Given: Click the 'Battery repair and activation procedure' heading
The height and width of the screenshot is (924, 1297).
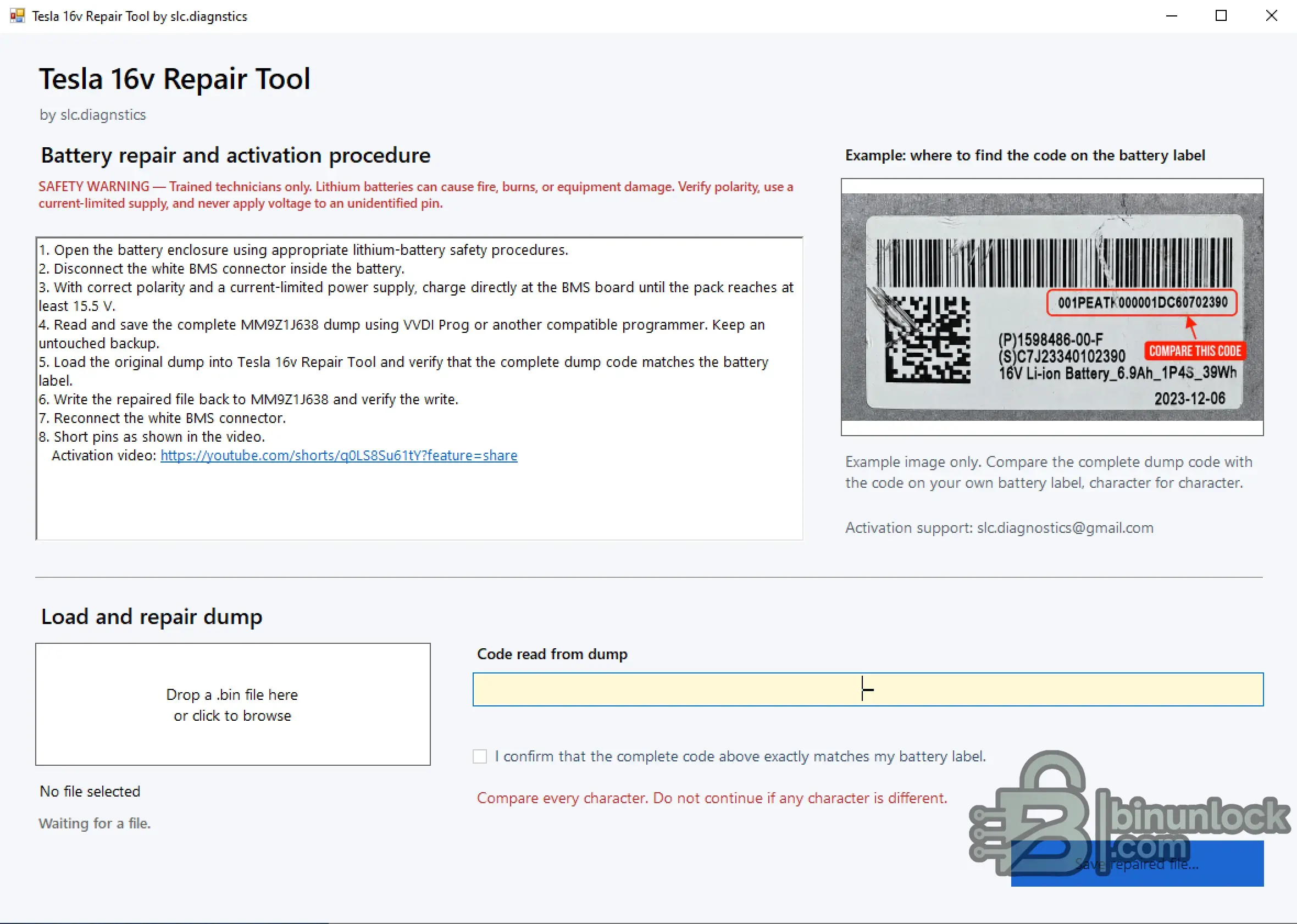Looking at the screenshot, I should tap(236, 155).
